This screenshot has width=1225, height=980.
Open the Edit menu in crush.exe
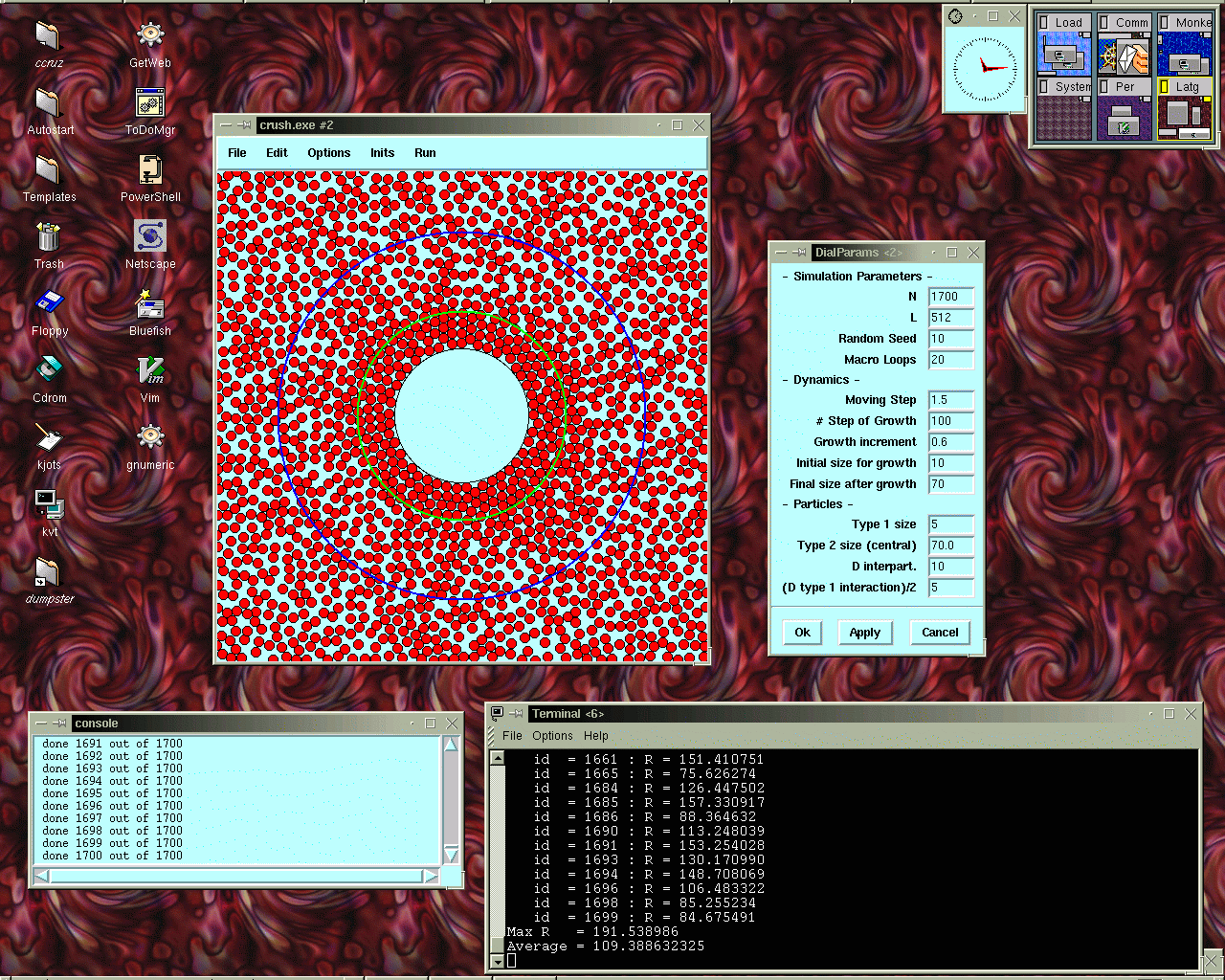(x=277, y=153)
